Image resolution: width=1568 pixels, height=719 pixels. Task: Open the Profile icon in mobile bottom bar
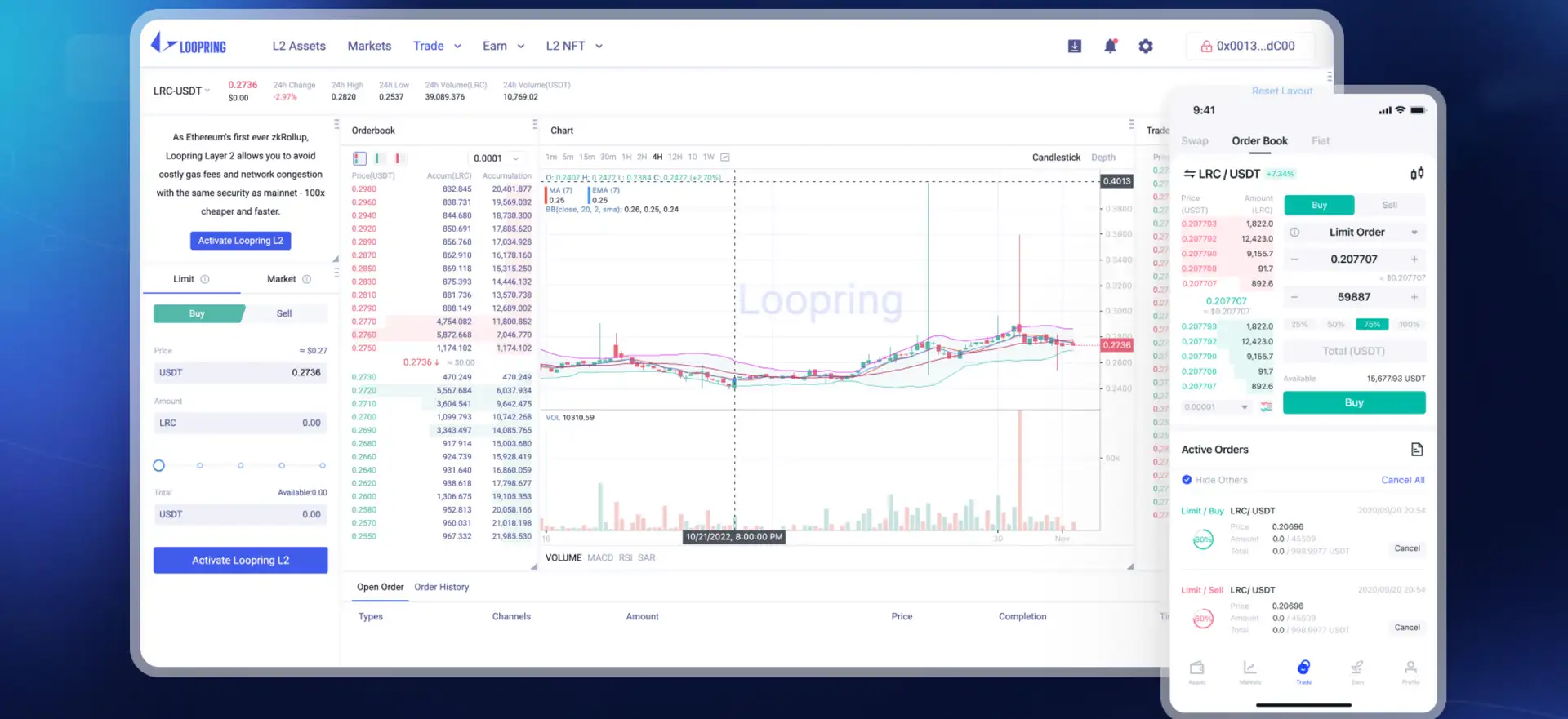coord(1410,669)
